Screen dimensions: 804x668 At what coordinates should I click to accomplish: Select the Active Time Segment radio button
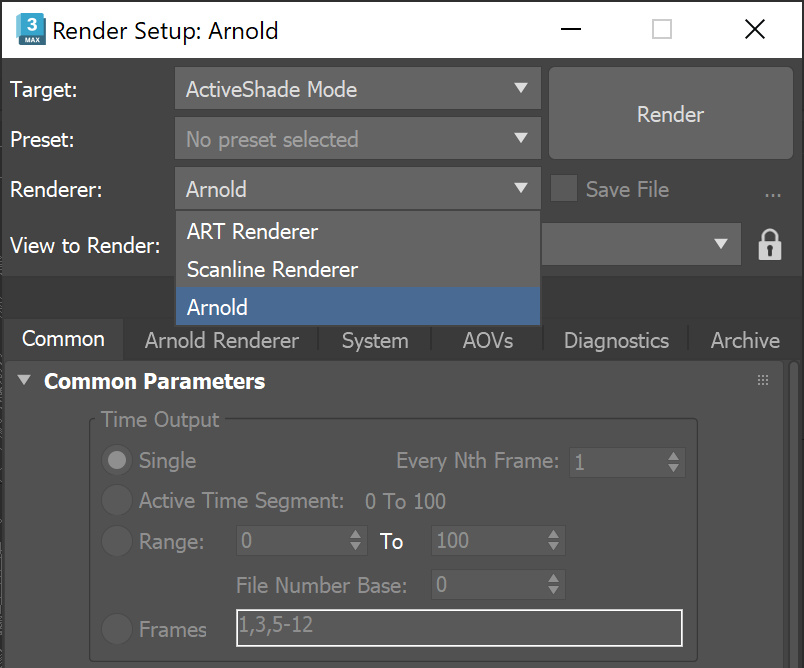[x=118, y=501]
